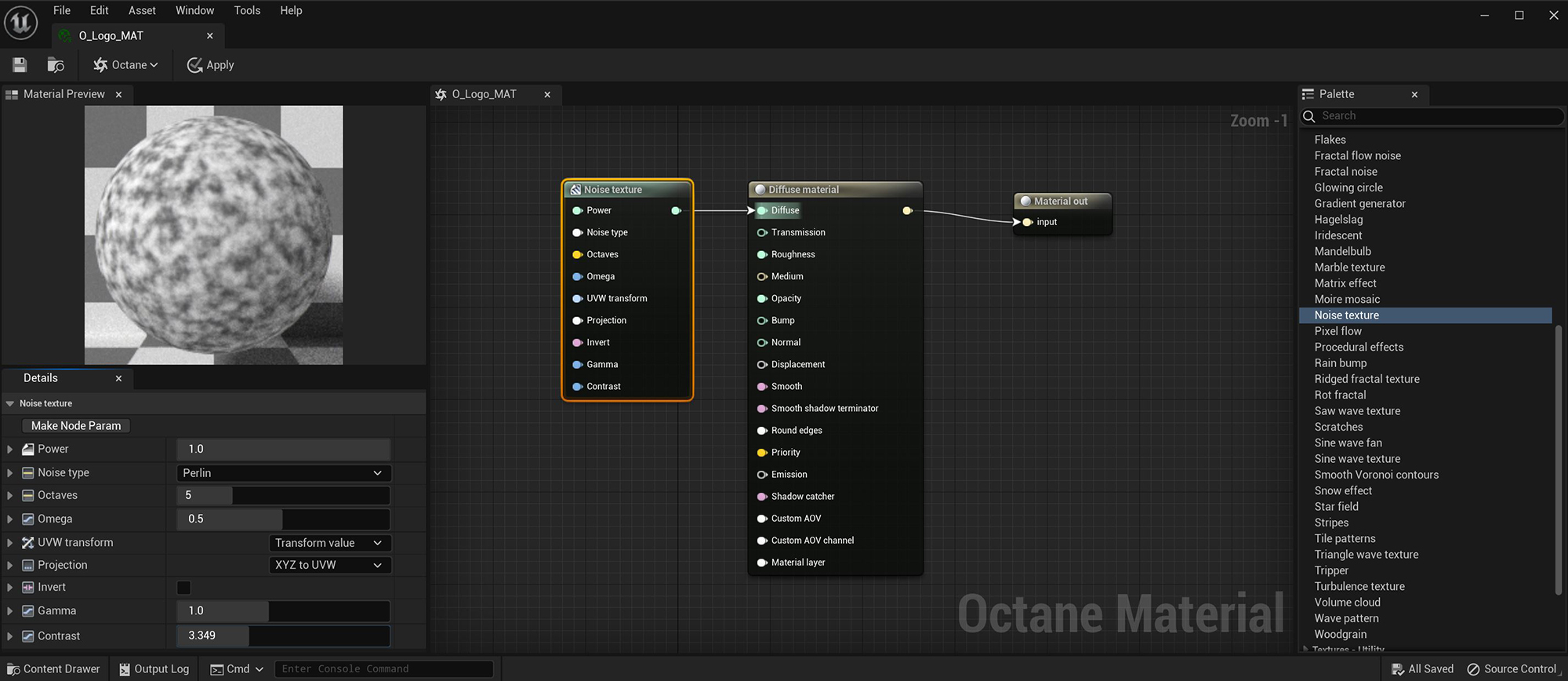Expand the Omega property row

point(10,519)
